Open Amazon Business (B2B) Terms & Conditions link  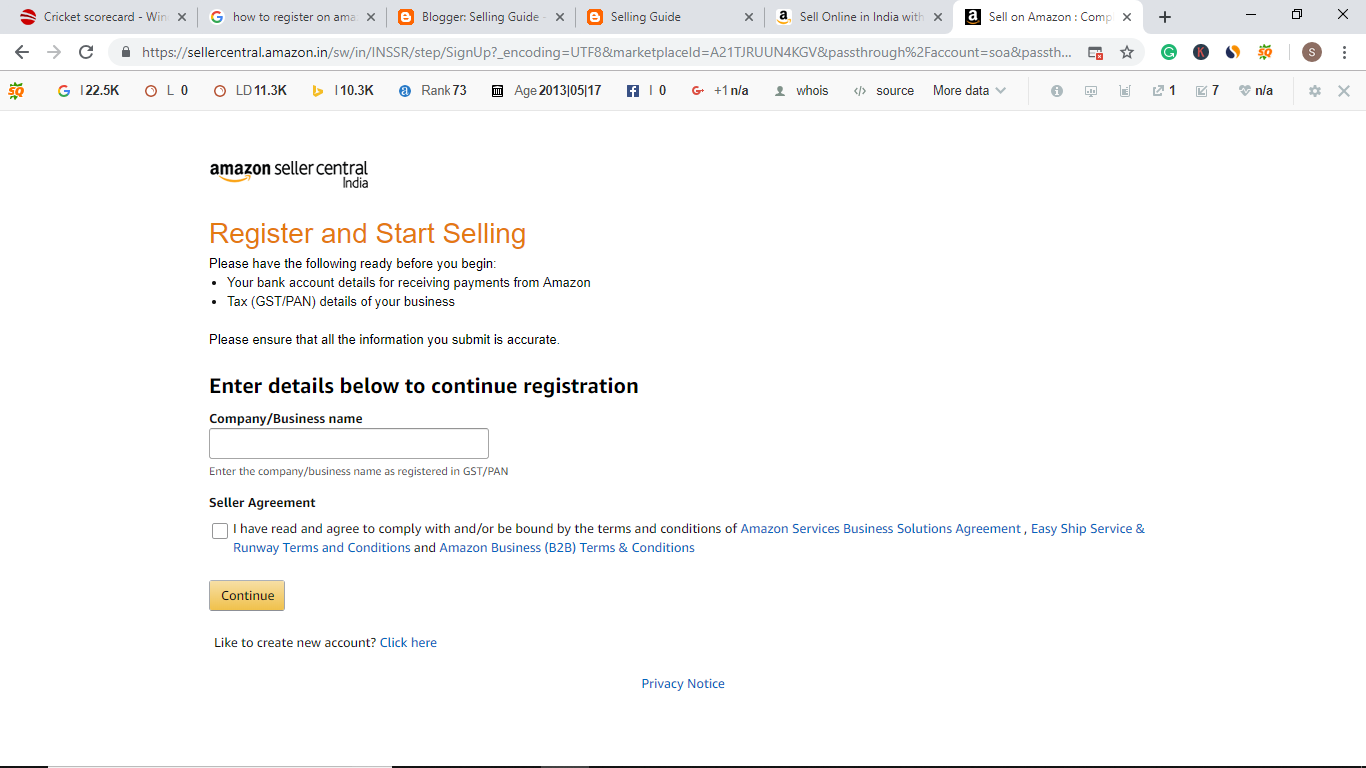coord(567,548)
